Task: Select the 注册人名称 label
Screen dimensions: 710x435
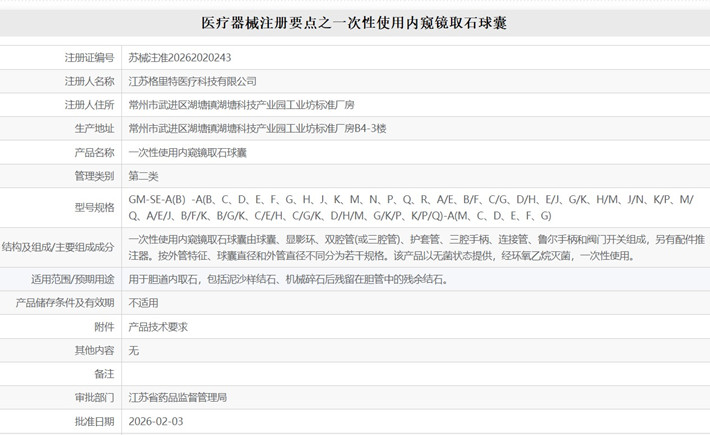Action: pyautogui.click(x=89, y=81)
